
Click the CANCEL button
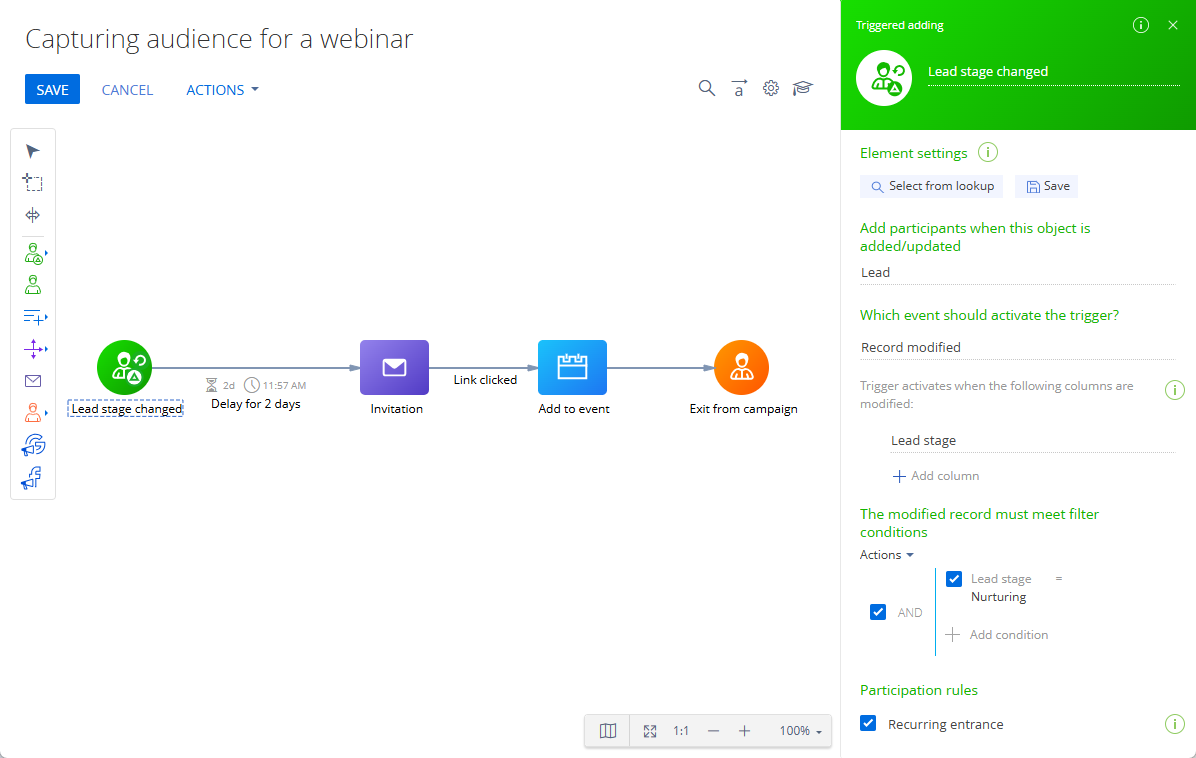point(127,90)
